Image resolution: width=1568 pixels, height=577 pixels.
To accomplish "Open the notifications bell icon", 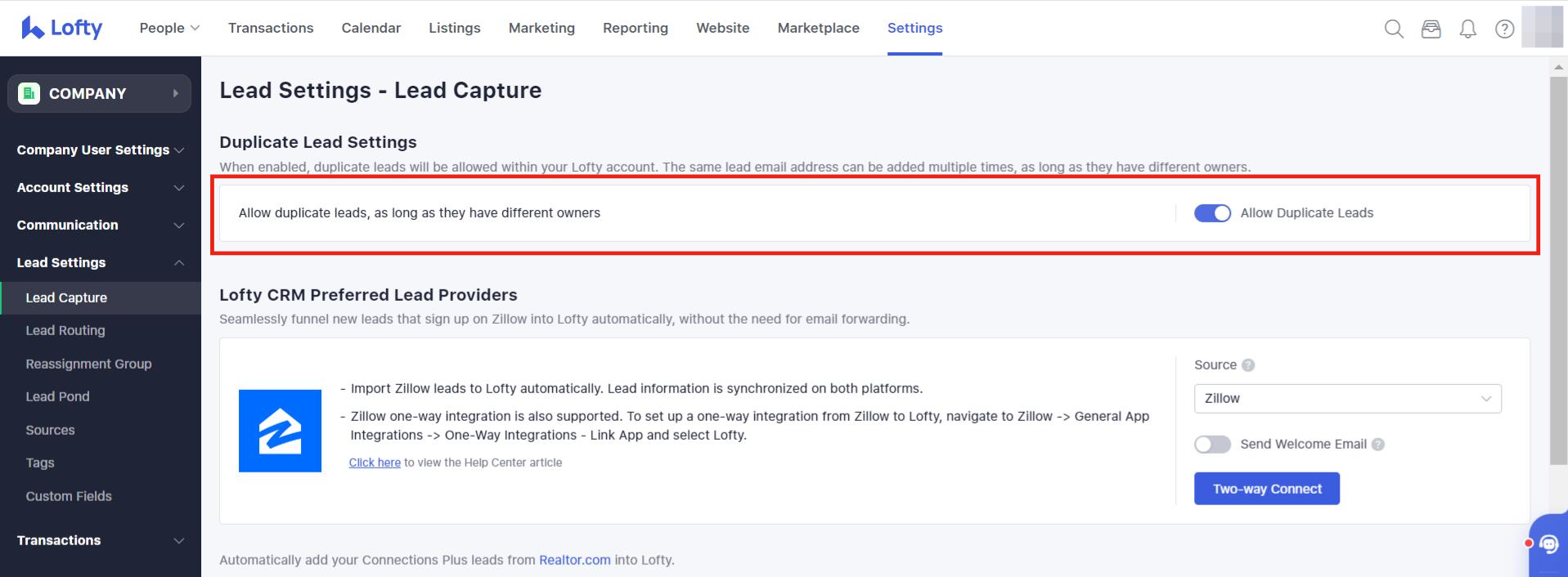I will click(1468, 29).
